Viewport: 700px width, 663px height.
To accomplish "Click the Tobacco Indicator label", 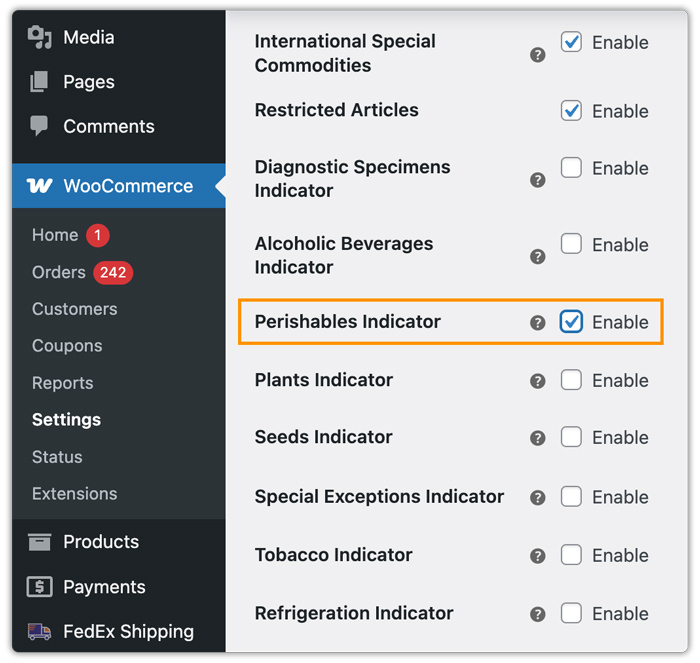I will tap(333, 555).
